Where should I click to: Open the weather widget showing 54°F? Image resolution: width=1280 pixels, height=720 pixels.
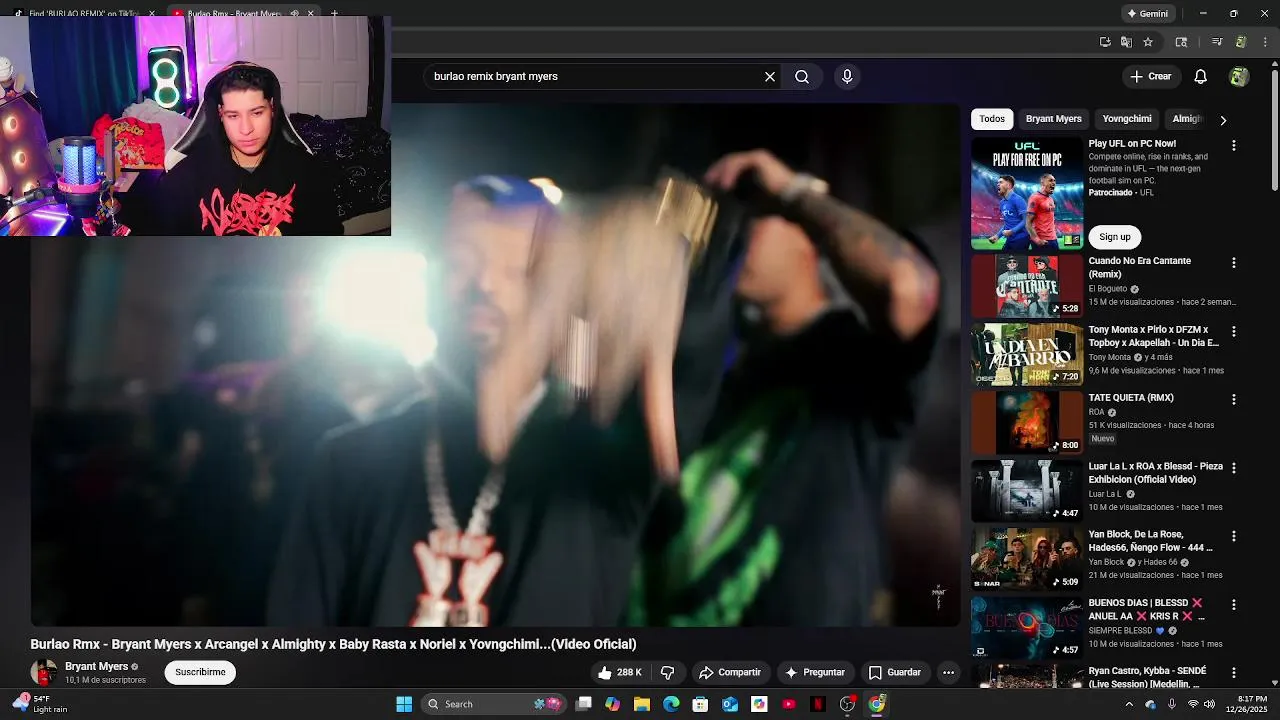[x=39, y=704]
